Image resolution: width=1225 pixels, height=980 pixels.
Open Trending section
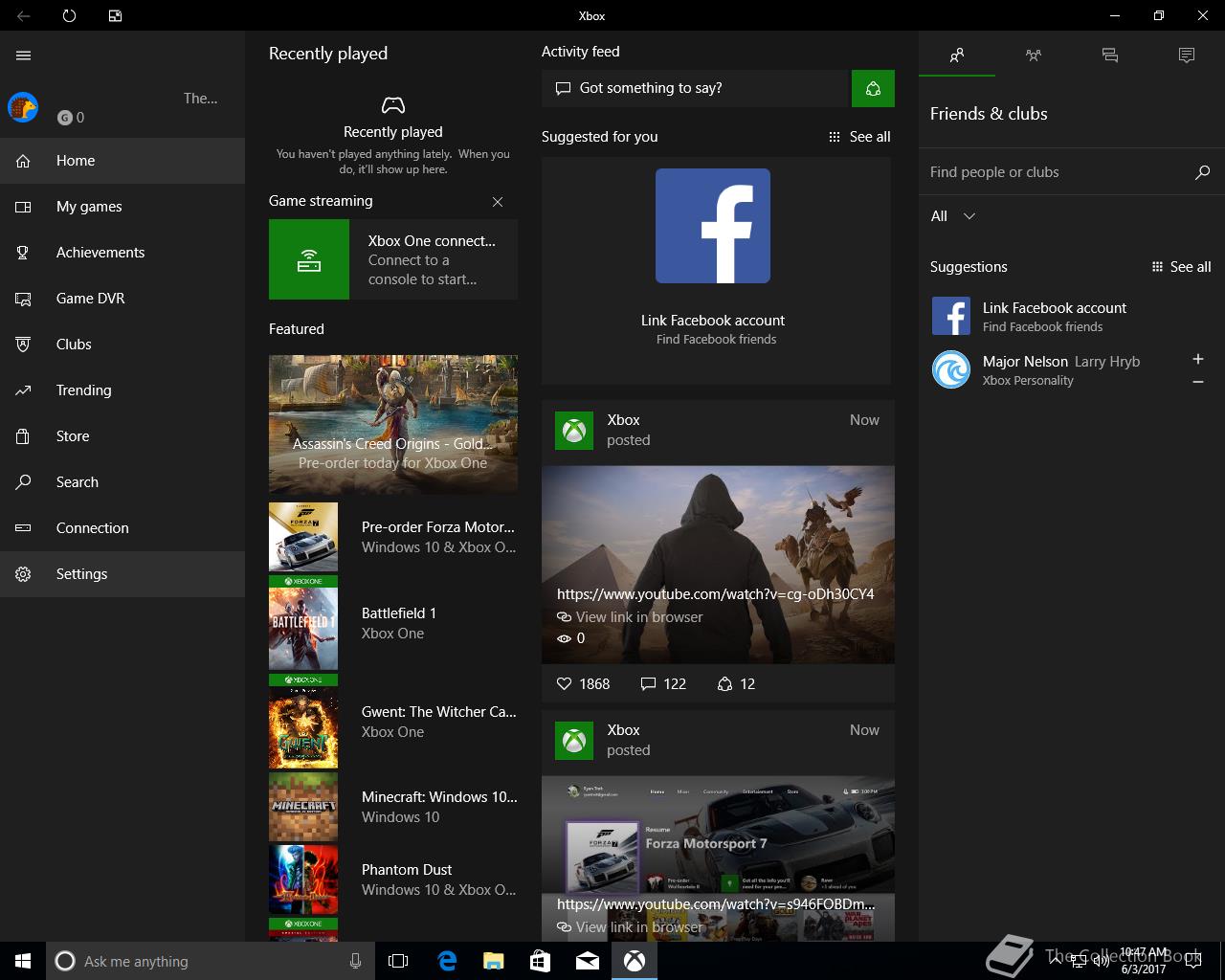click(122, 390)
